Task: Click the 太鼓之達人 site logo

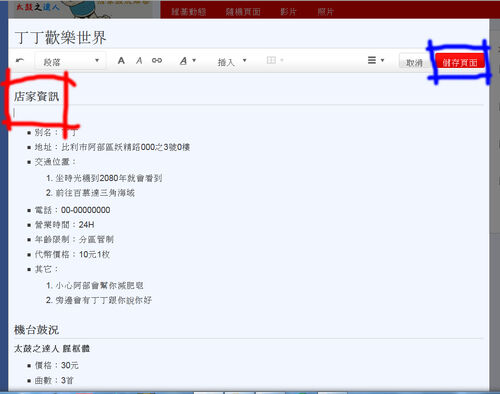Action: coord(38,7)
